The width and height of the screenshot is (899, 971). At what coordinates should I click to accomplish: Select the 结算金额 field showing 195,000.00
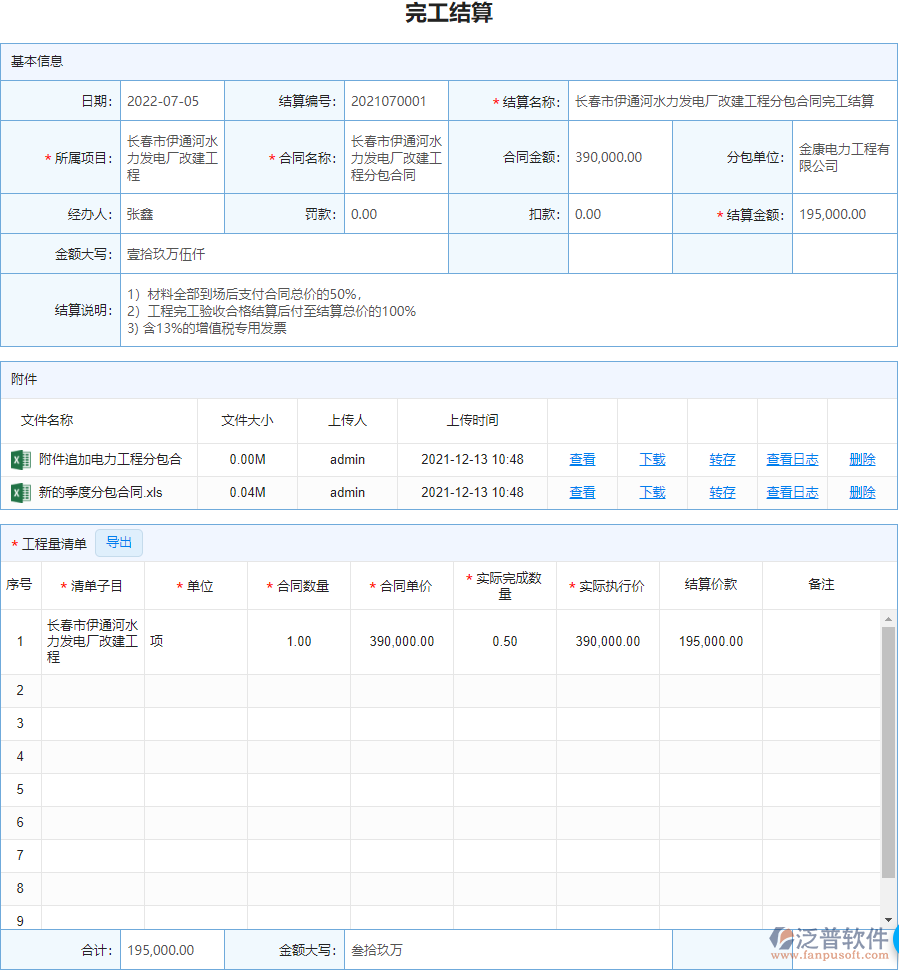tap(845, 214)
